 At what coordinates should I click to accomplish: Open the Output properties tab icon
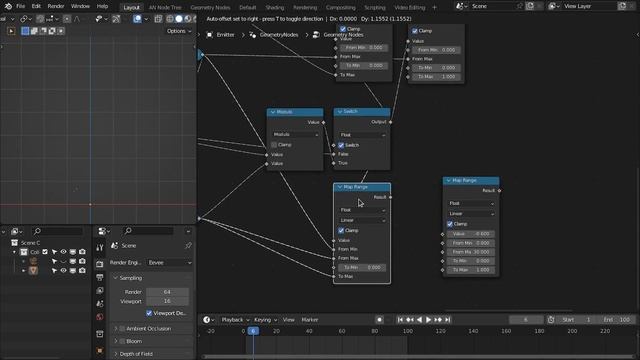coord(100,278)
